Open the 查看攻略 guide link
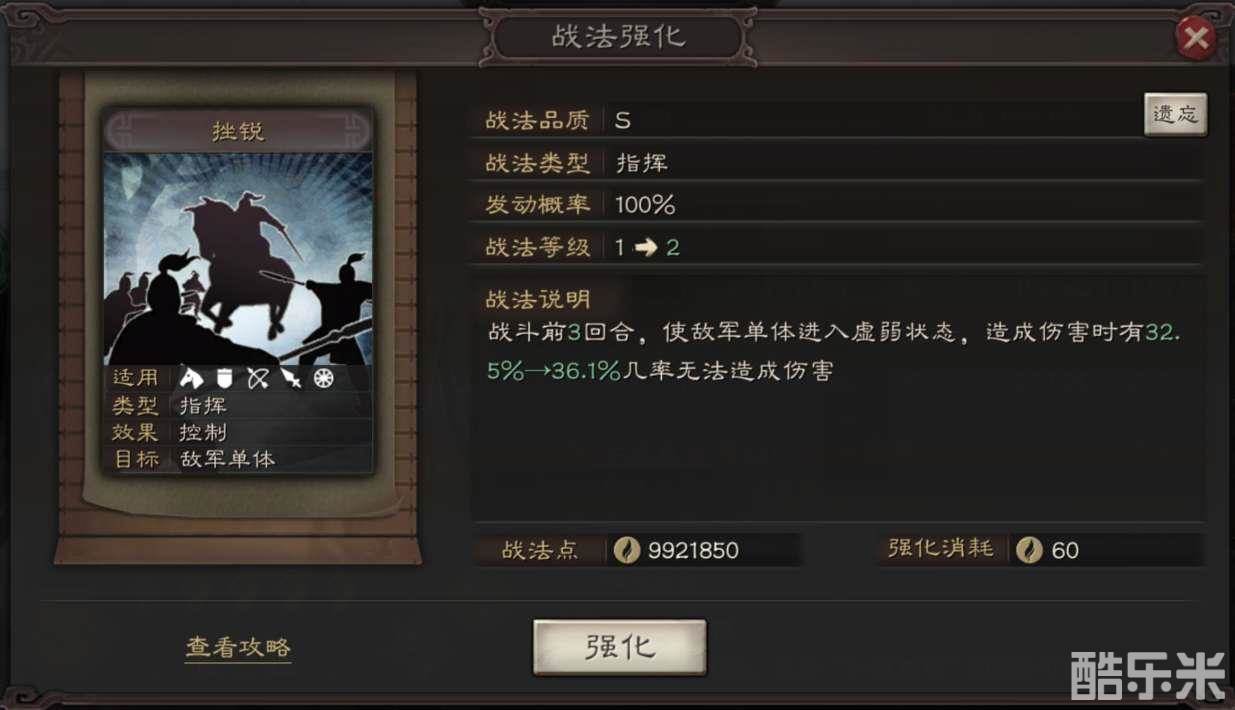The image size is (1235, 710). coord(238,648)
